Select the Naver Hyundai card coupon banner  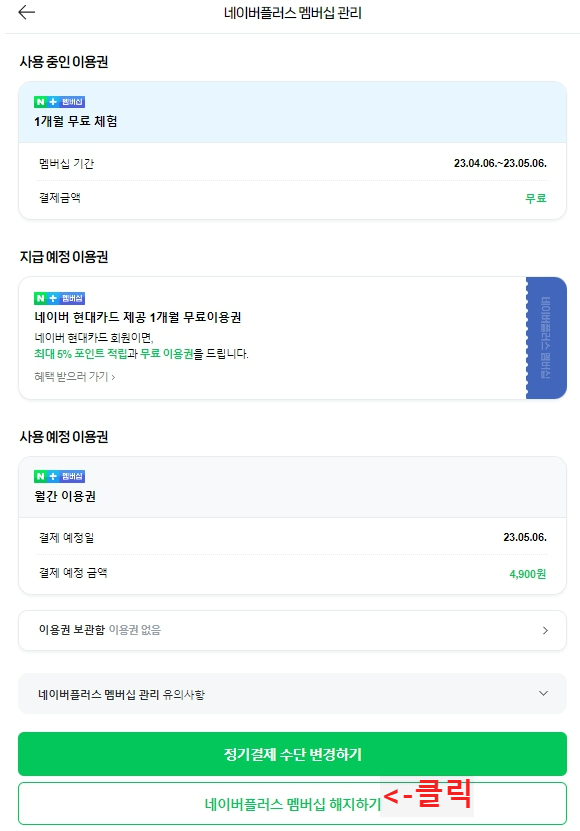pyautogui.click(x=270, y=336)
